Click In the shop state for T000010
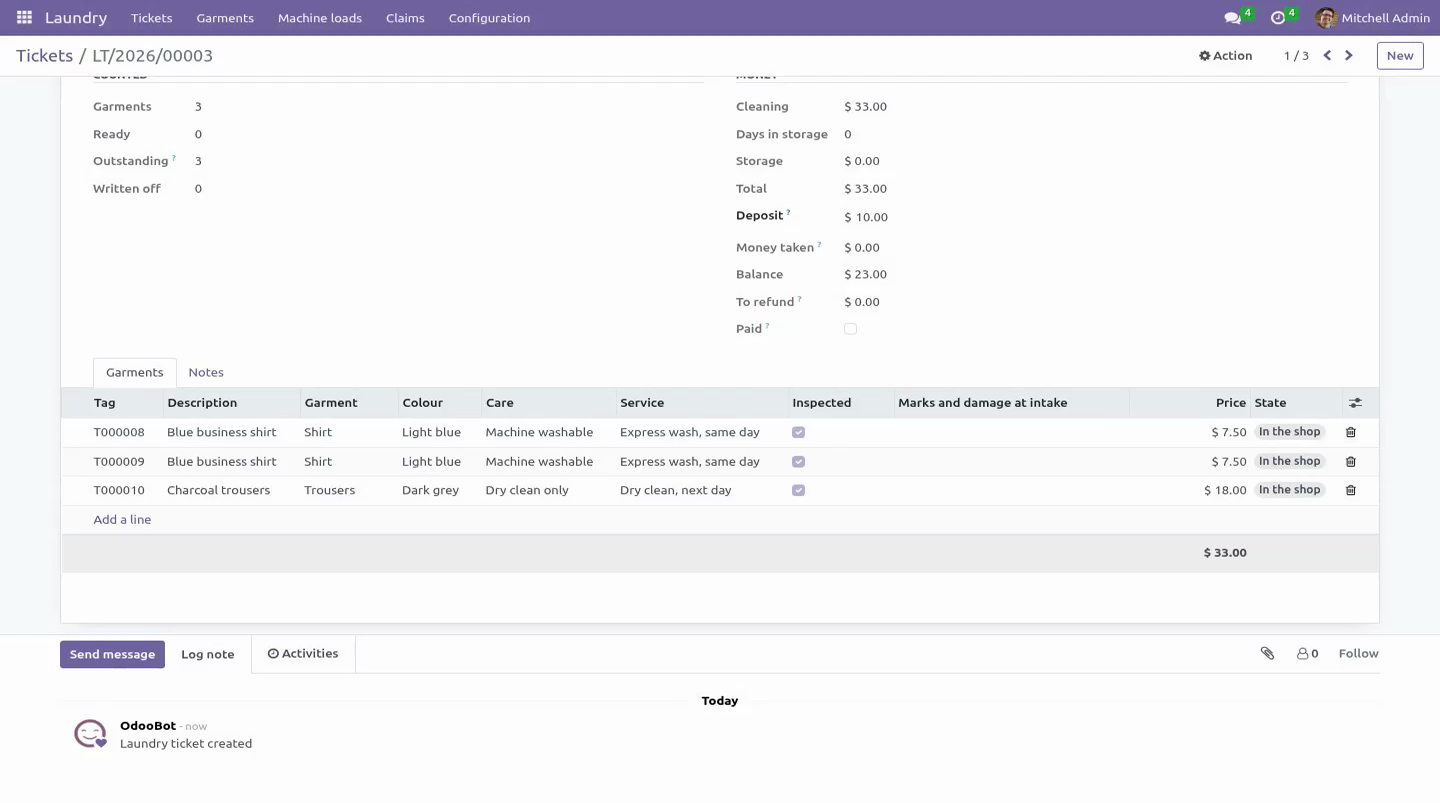This screenshot has height=803, width=1440. tap(1290, 490)
